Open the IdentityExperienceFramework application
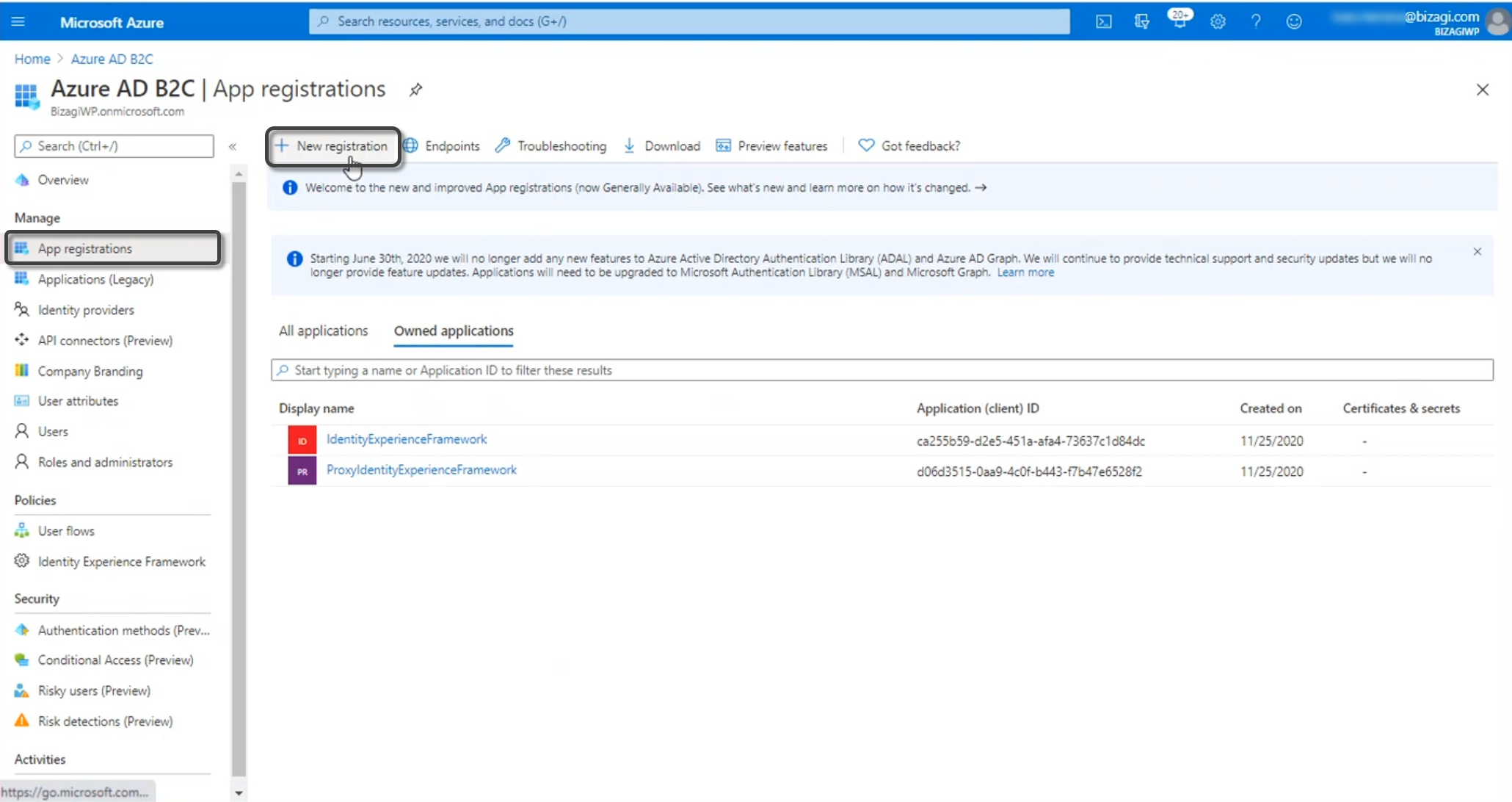Screen dimensions: 1512x802 pos(407,439)
